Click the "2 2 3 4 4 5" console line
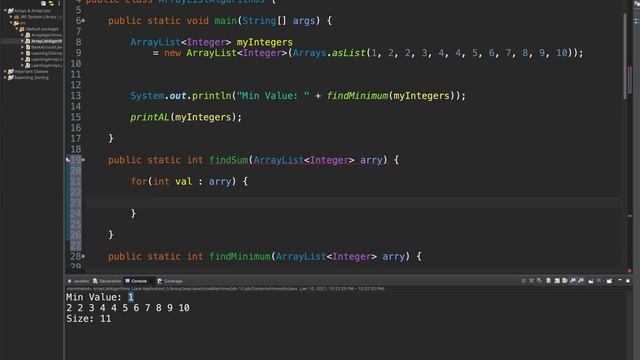The height and width of the screenshot is (360, 640). [x=128, y=308]
